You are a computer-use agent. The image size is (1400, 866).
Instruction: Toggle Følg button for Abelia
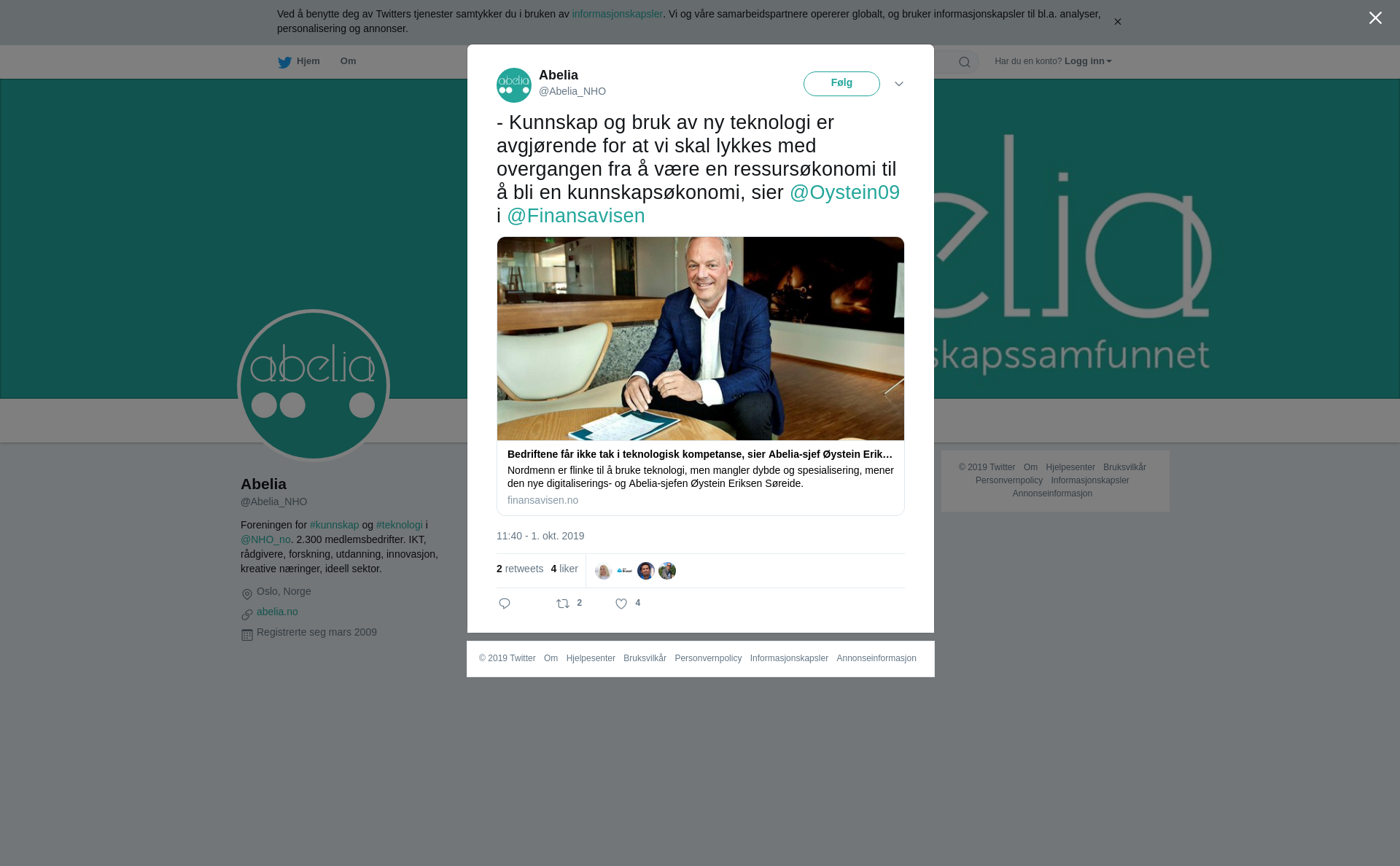coord(841,84)
